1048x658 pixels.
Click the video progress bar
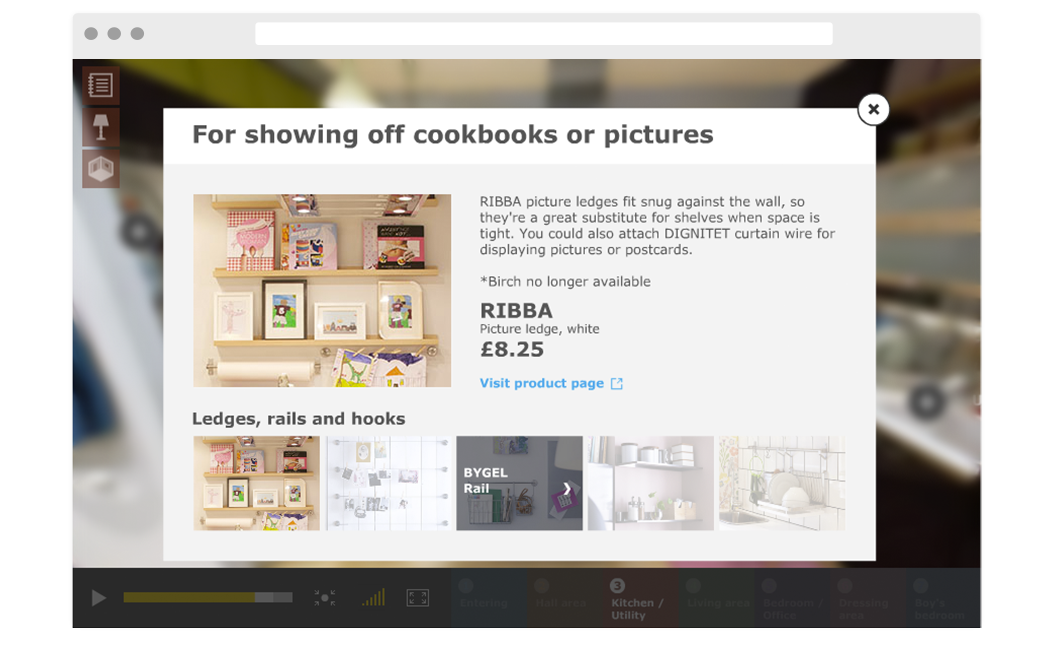click(208, 597)
